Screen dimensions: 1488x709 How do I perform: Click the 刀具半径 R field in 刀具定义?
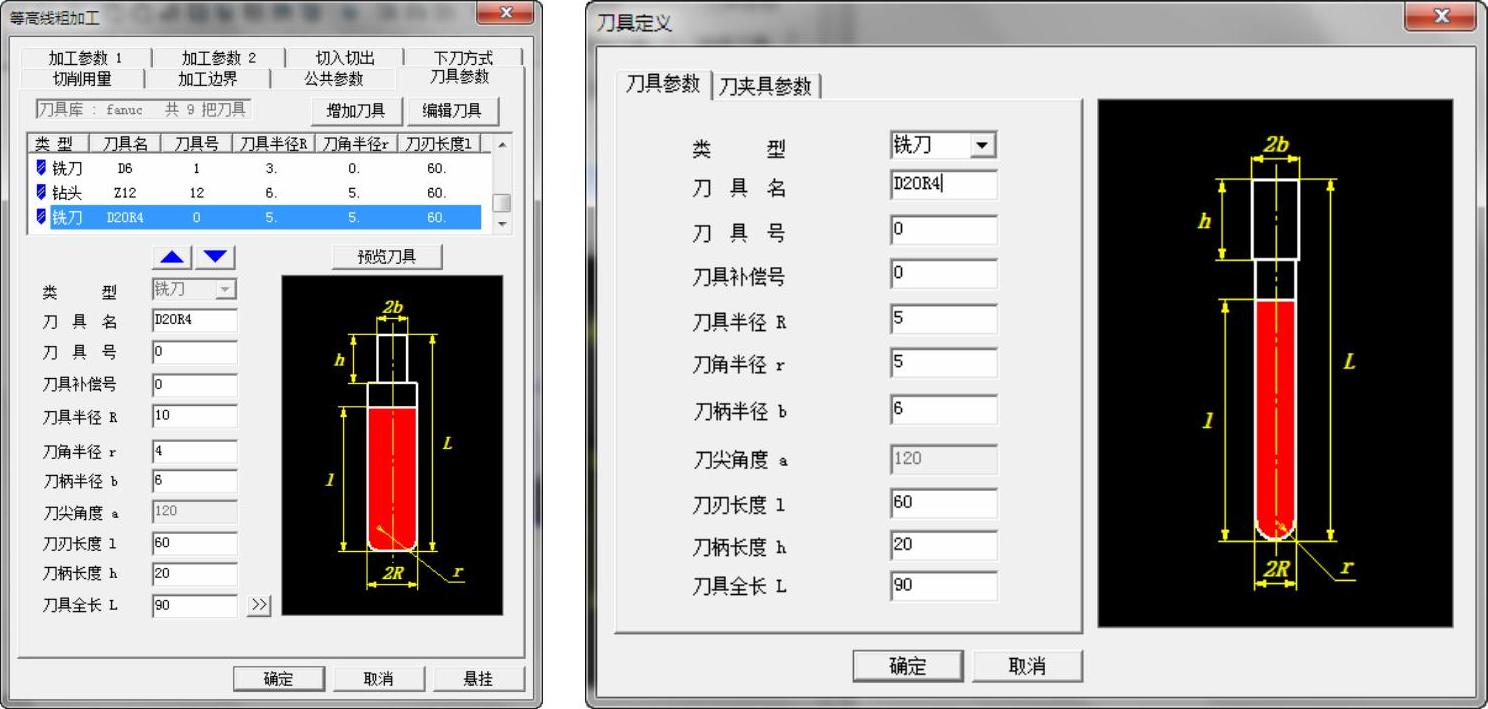click(x=943, y=319)
